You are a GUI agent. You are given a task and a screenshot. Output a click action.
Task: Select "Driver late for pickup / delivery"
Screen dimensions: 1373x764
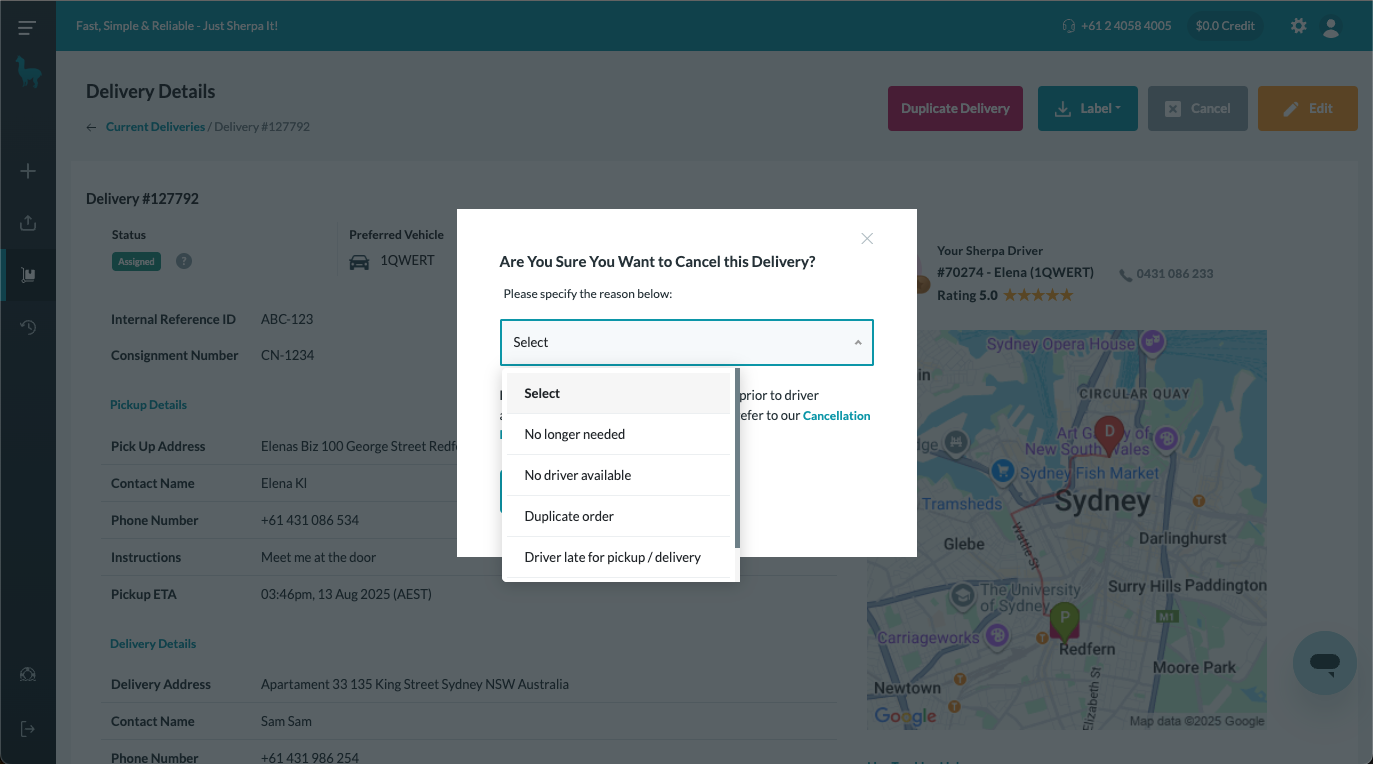[x=612, y=557]
